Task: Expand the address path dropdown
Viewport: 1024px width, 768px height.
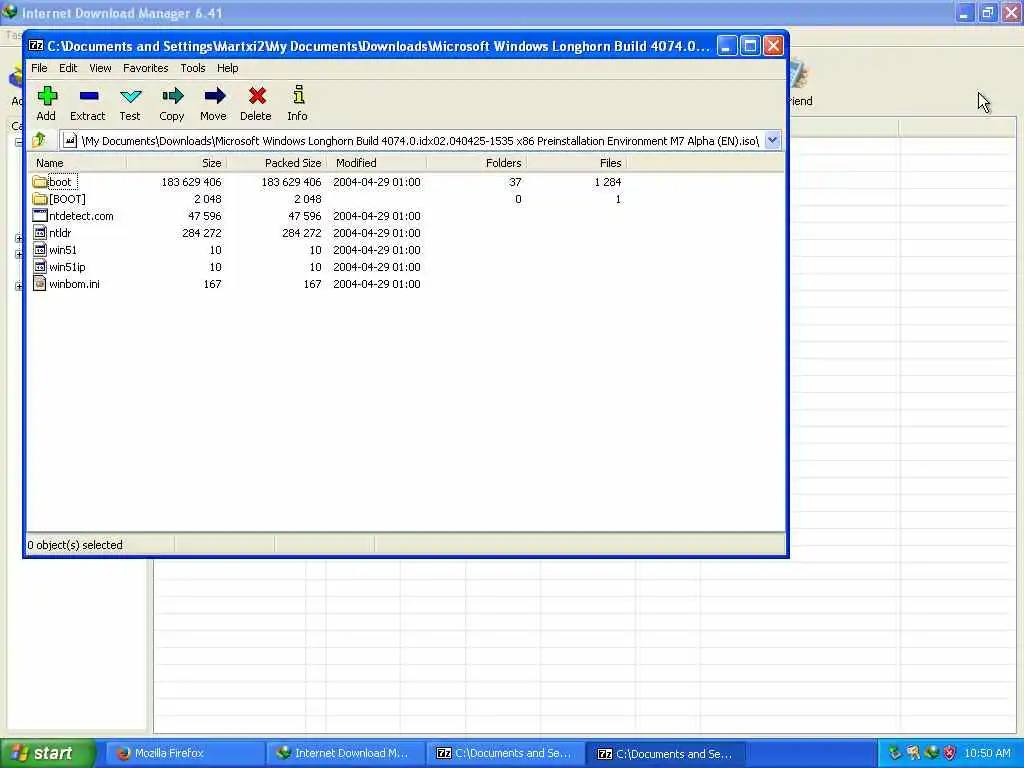Action: [x=773, y=140]
